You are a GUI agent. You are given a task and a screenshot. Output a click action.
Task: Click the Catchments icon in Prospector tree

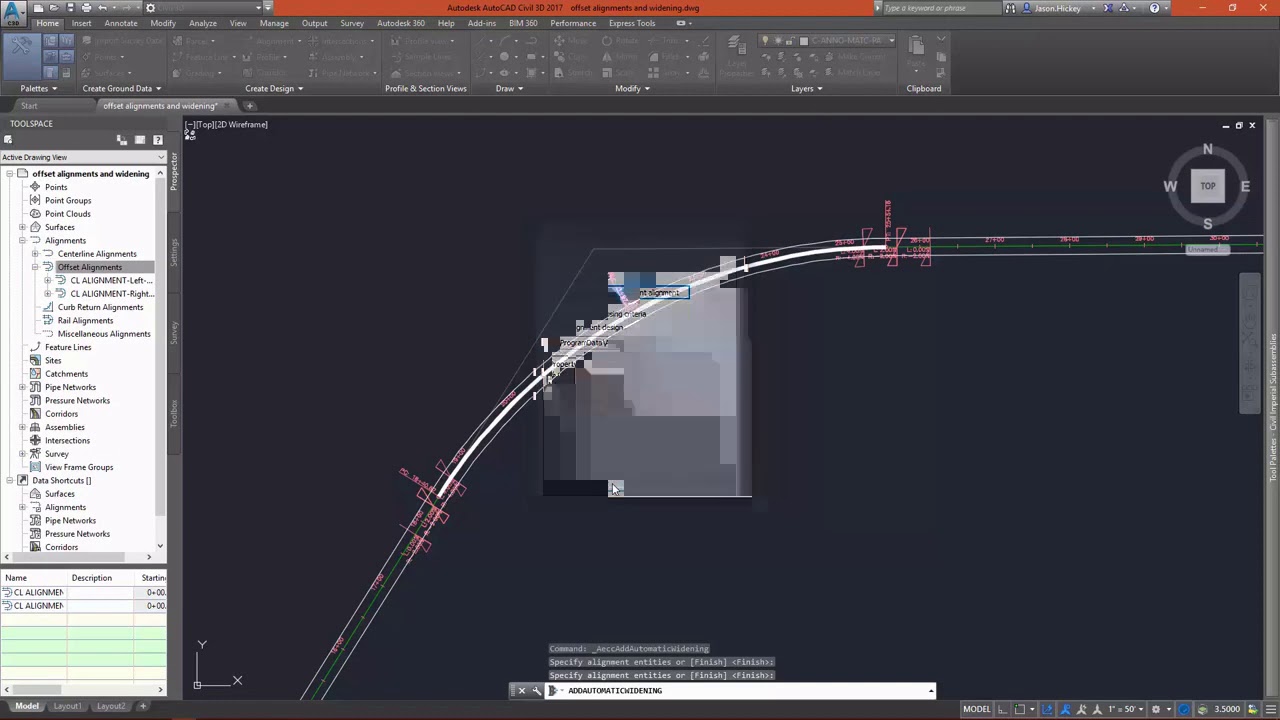coord(35,374)
